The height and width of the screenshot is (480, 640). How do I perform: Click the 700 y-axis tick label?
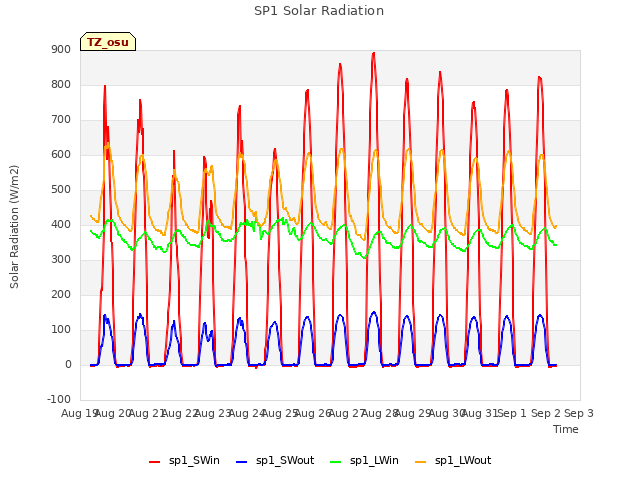(61, 120)
